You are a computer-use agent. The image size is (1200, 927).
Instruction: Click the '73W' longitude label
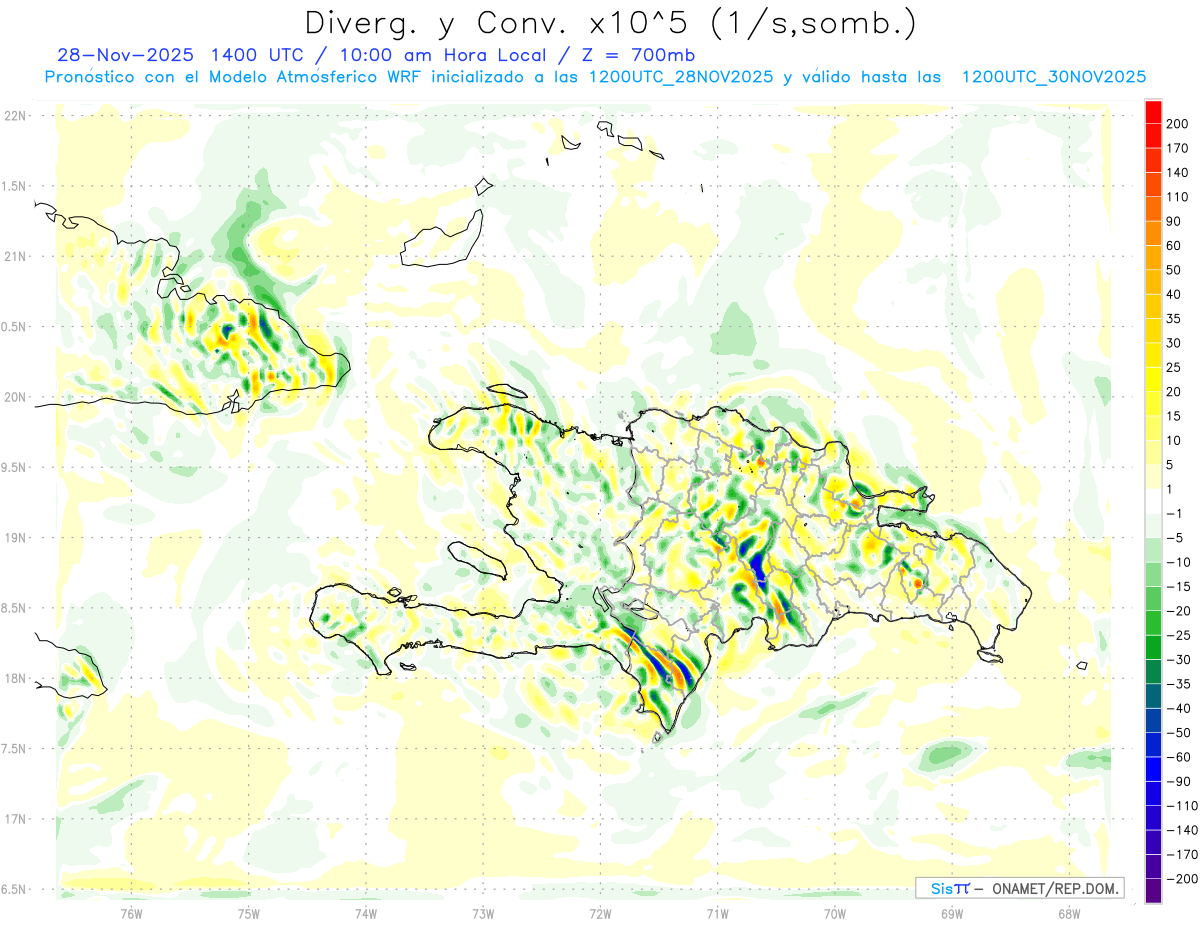click(483, 912)
